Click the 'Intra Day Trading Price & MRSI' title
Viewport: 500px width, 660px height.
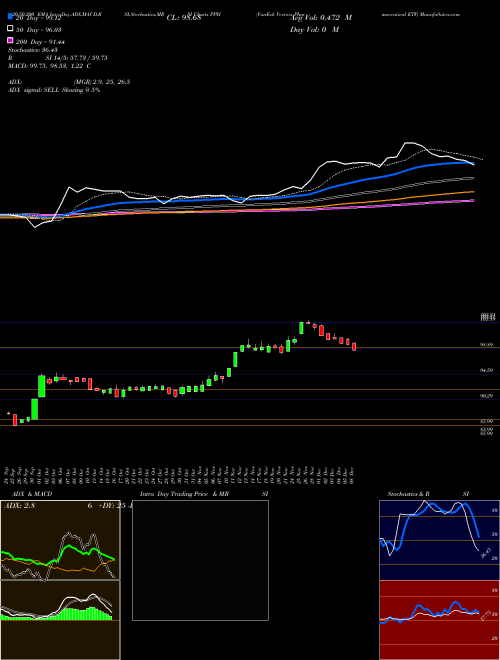point(204,494)
